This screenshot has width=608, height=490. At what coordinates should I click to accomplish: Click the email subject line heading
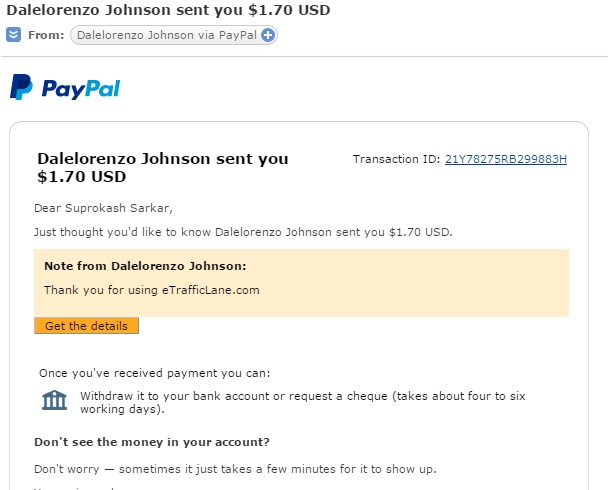click(168, 10)
